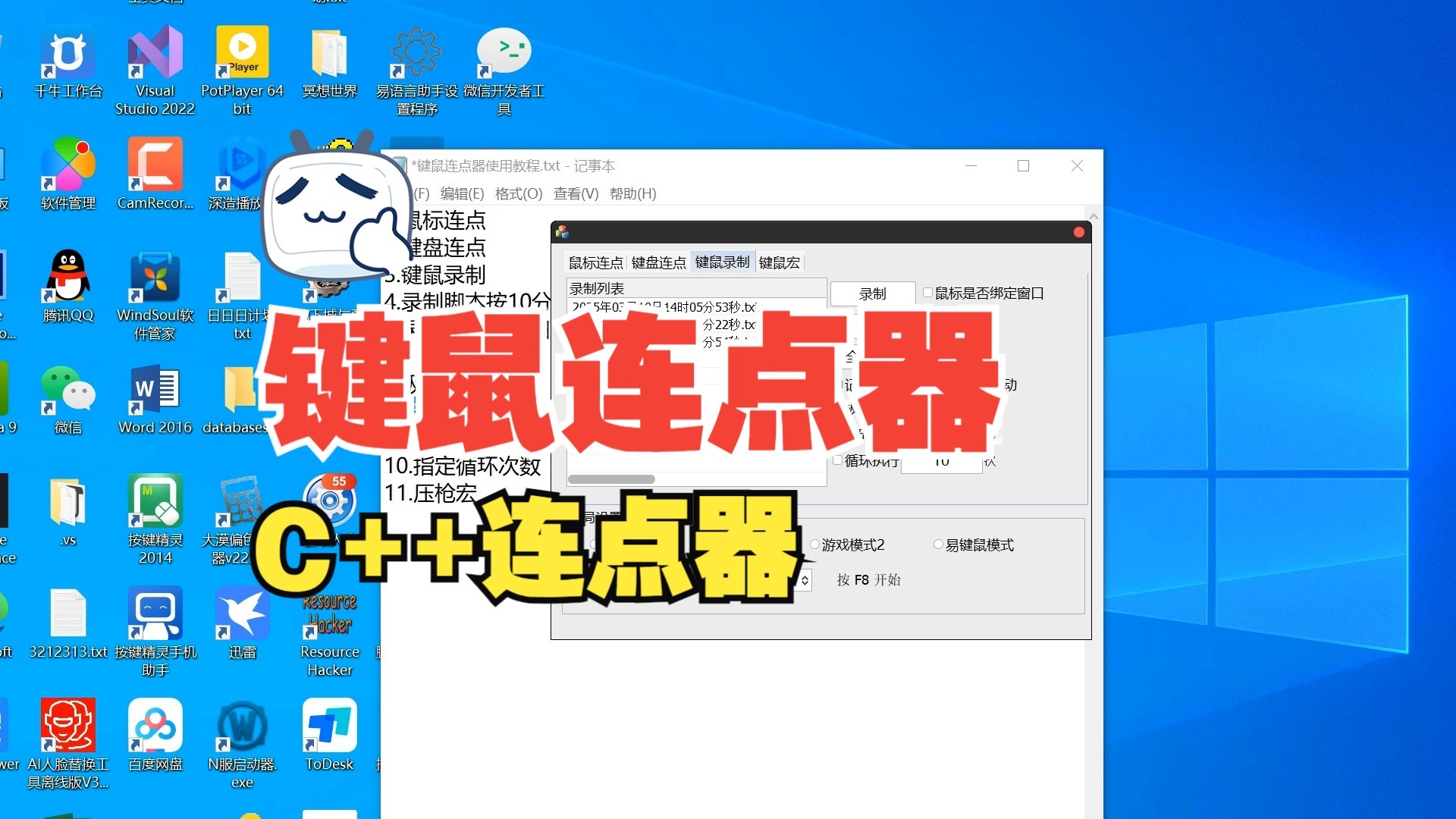Click the hotkey spinner arrows beside 按 F8 开始
Image resolution: width=1456 pixels, height=819 pixels.
(x=805, y=580)
